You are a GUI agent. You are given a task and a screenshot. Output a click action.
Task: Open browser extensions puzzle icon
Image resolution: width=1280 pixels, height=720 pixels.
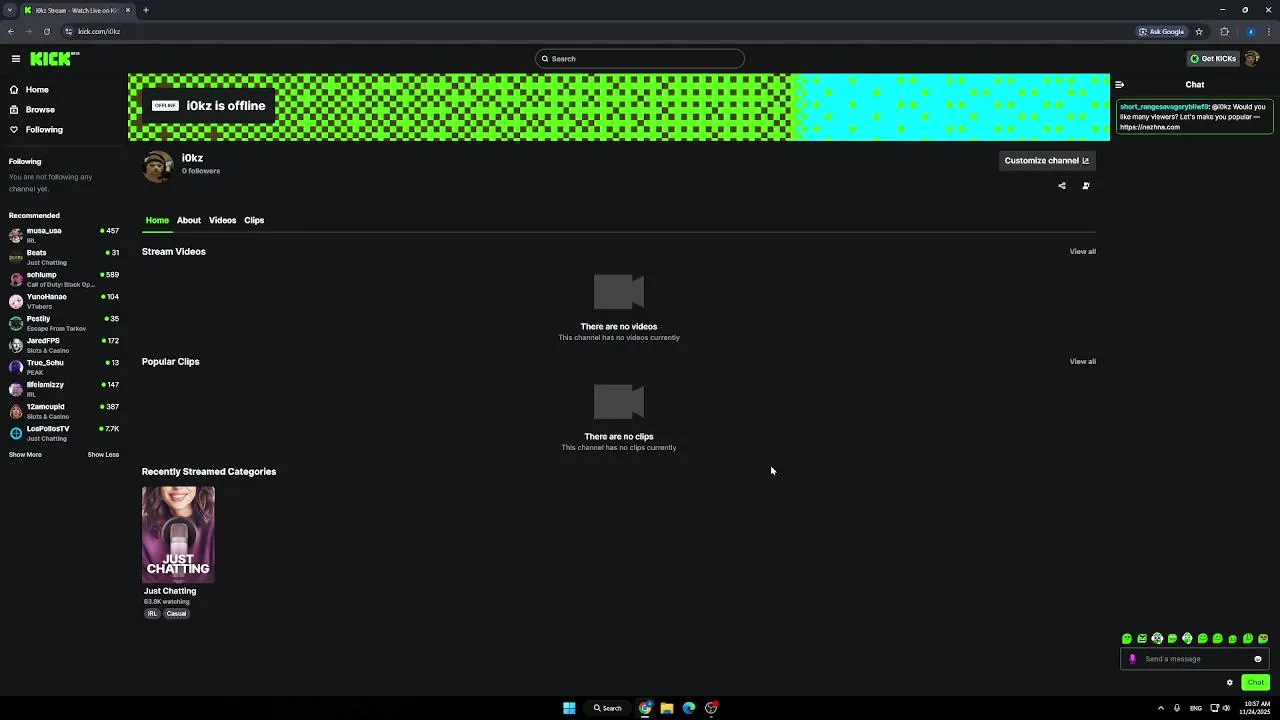[x=1224, y=31]
